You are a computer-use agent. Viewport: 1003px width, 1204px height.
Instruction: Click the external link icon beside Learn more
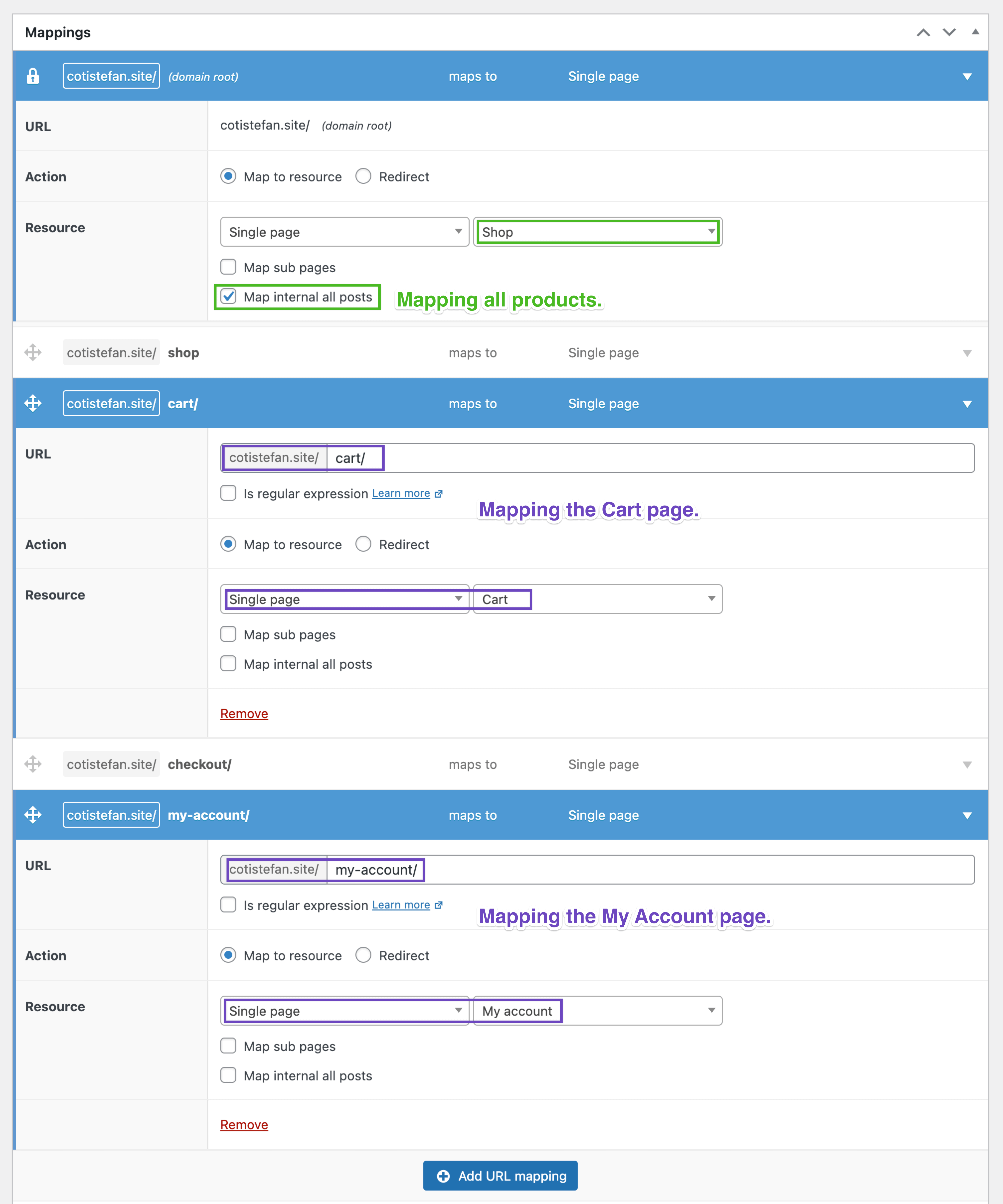tap(439, 493)
